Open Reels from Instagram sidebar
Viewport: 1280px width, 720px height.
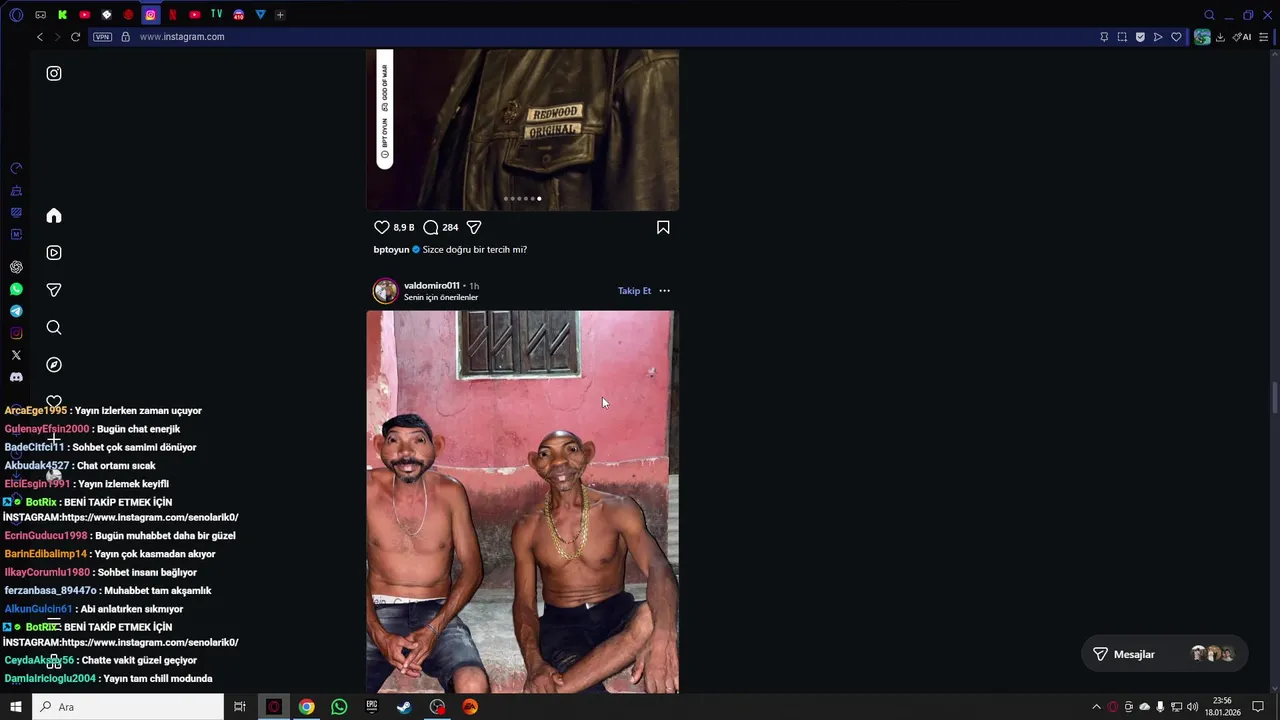(54, 253)
